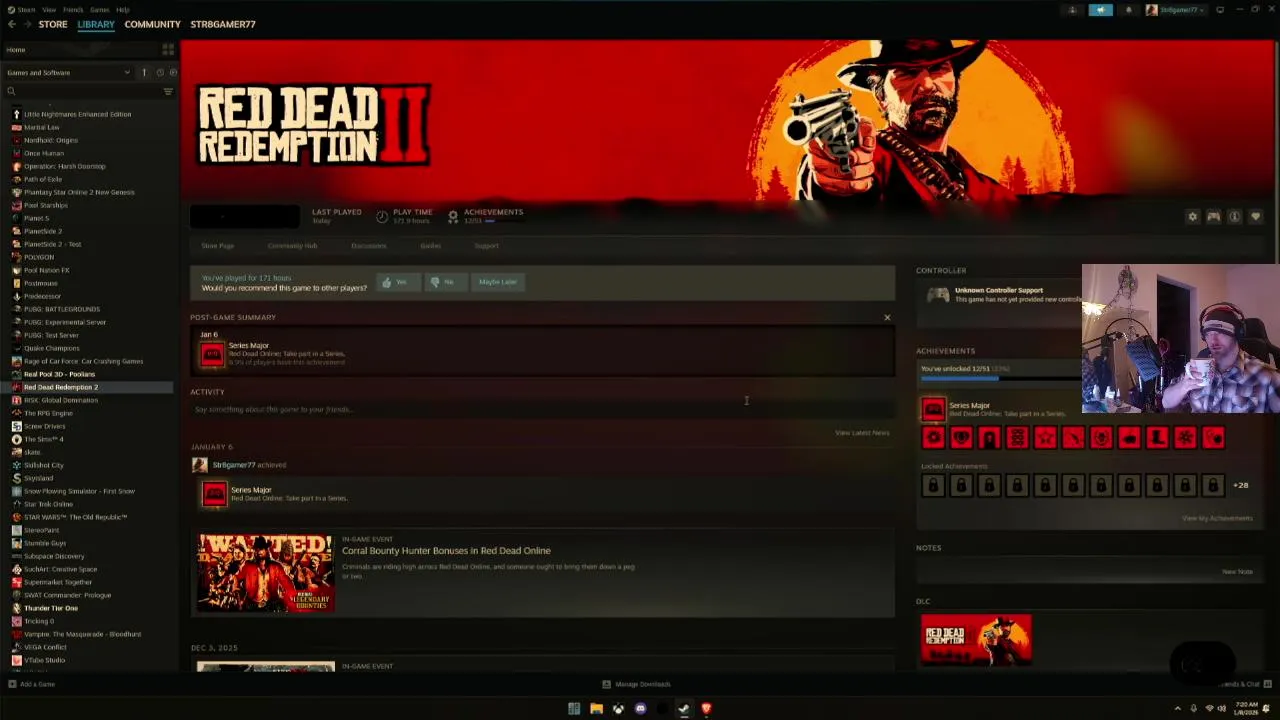Switch to Big Picture mode icon
This screenshot has height=720, width=1280.
pos(1219,10)
